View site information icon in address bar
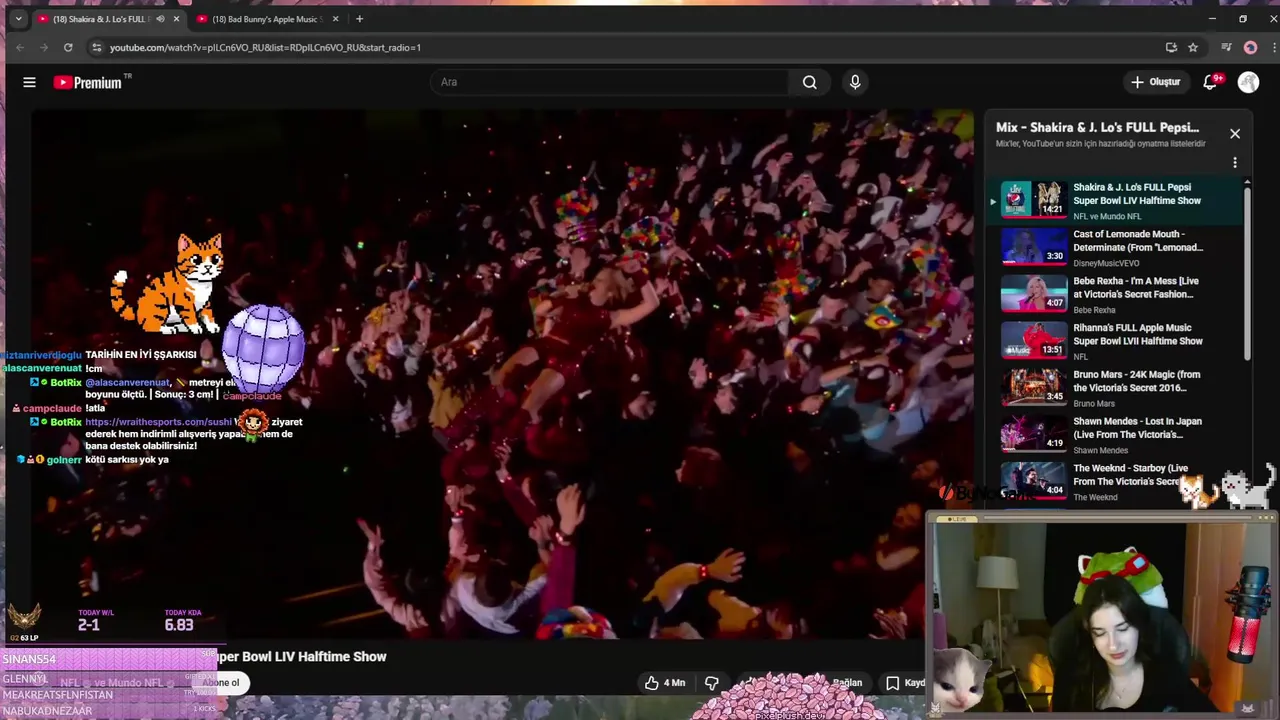 point(96,47)
